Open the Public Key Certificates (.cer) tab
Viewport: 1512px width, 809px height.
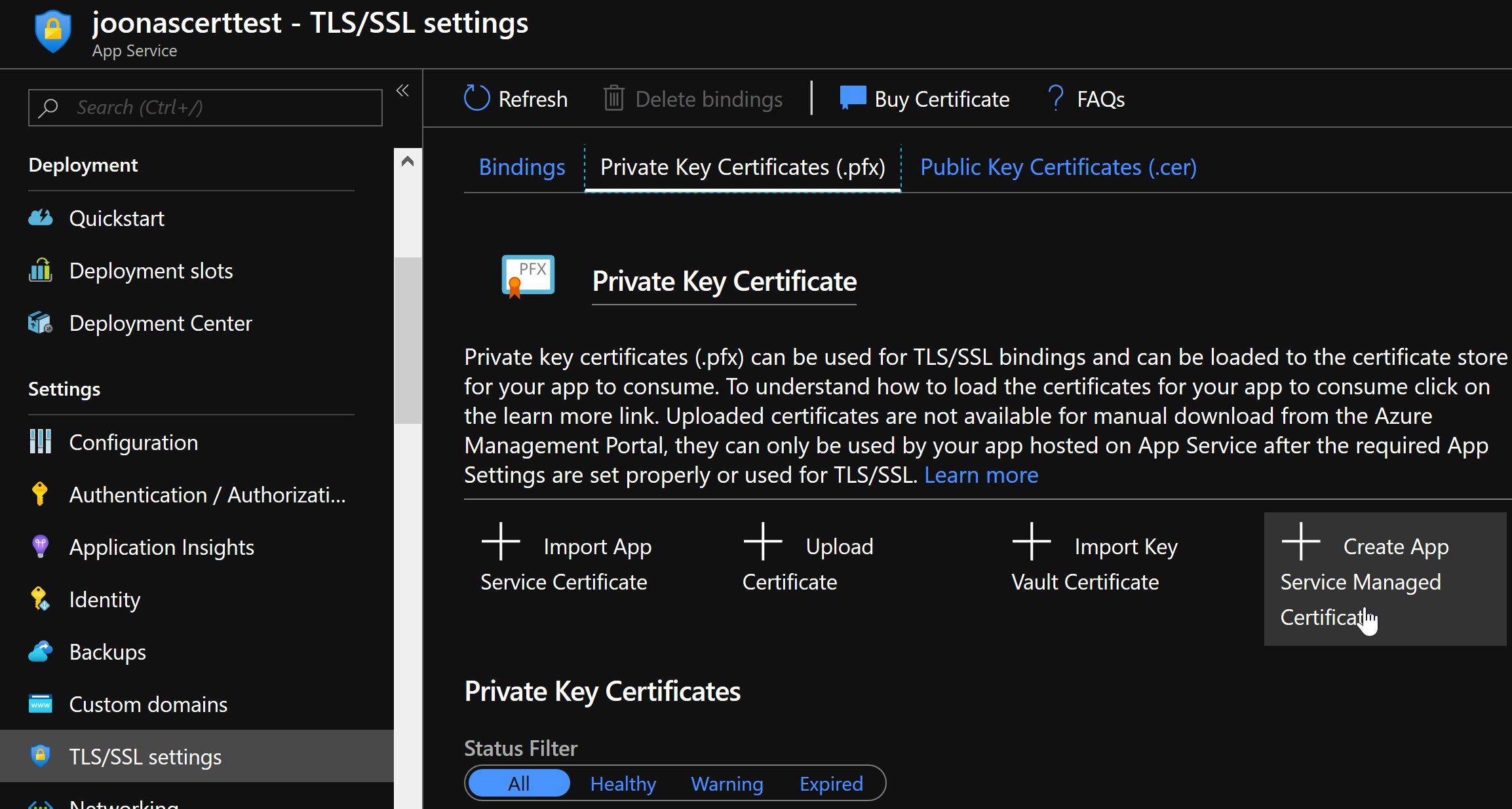[1057, 167]
